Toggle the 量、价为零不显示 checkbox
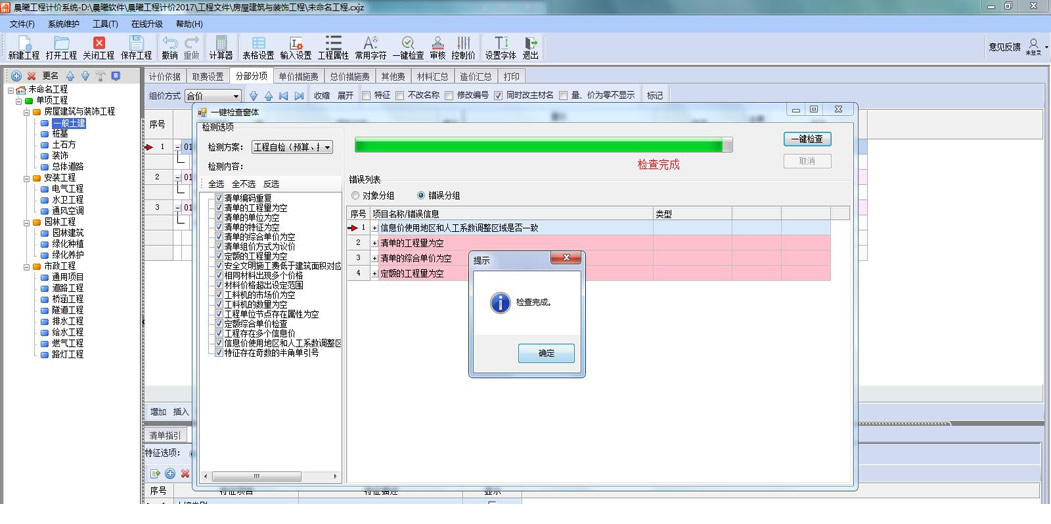 coord(563,95)
